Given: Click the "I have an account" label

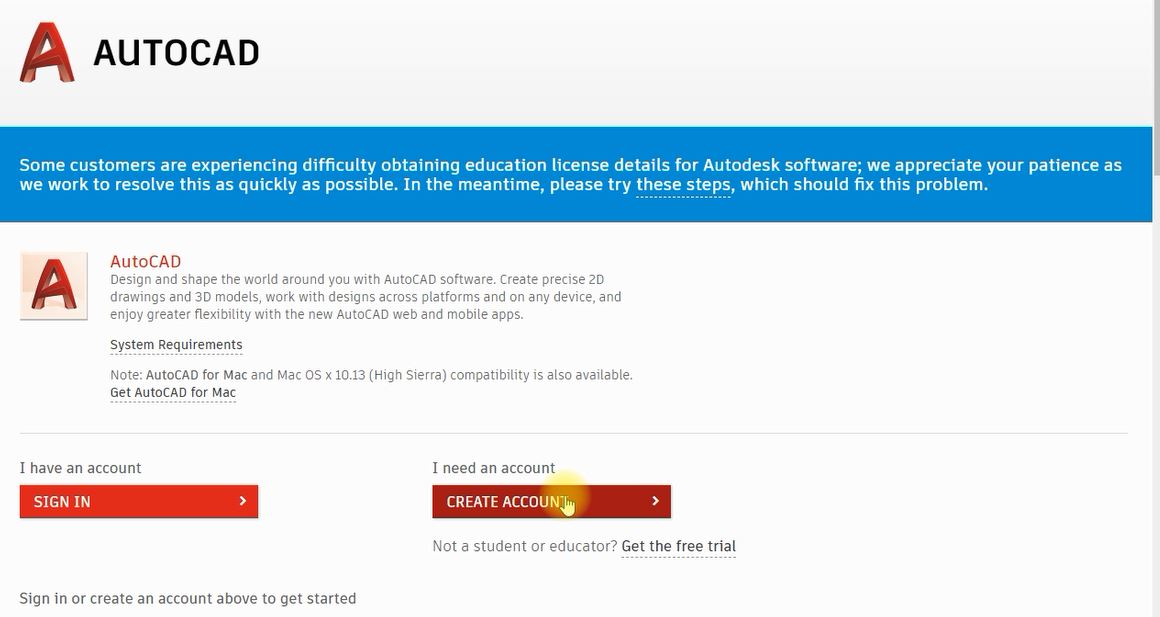Looking at the screenshot, I should tap(80, 468).
